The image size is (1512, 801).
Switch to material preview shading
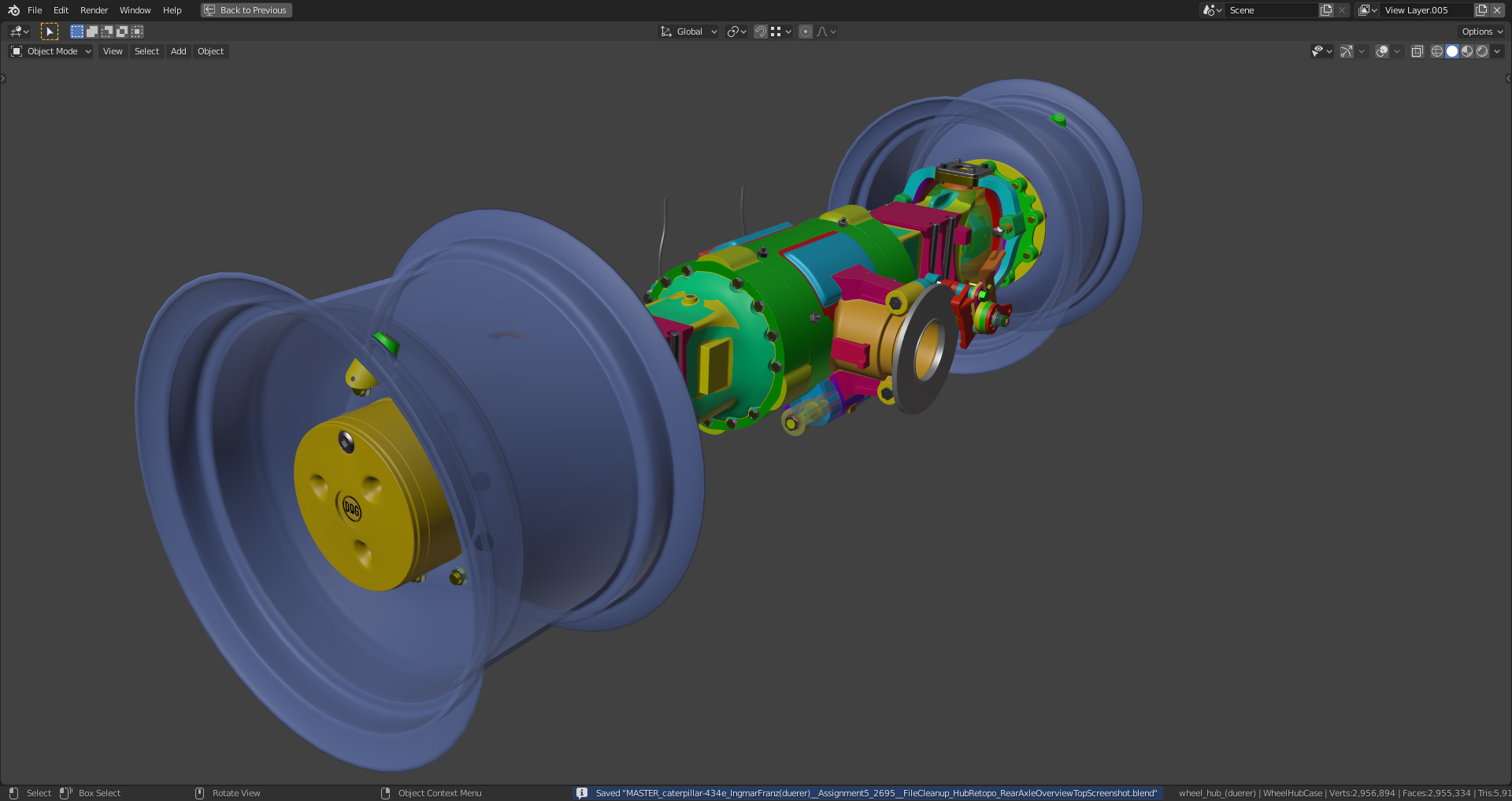point(1467,51)
